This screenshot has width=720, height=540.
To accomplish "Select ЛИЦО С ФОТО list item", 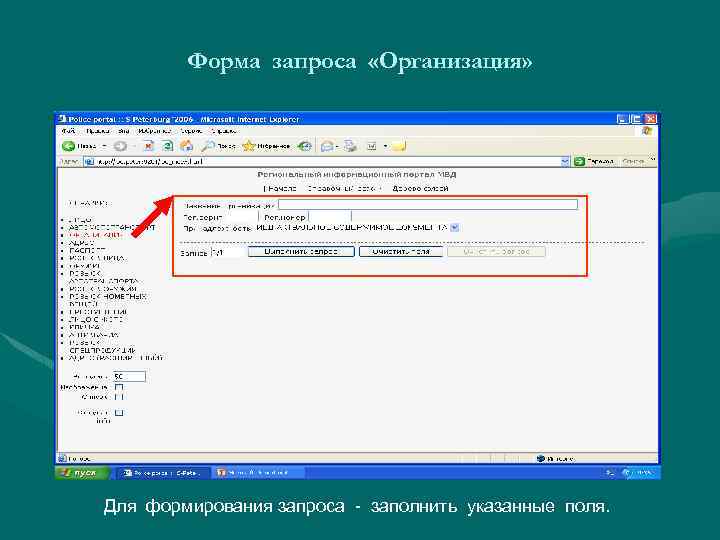I will (x=96, y=320).
